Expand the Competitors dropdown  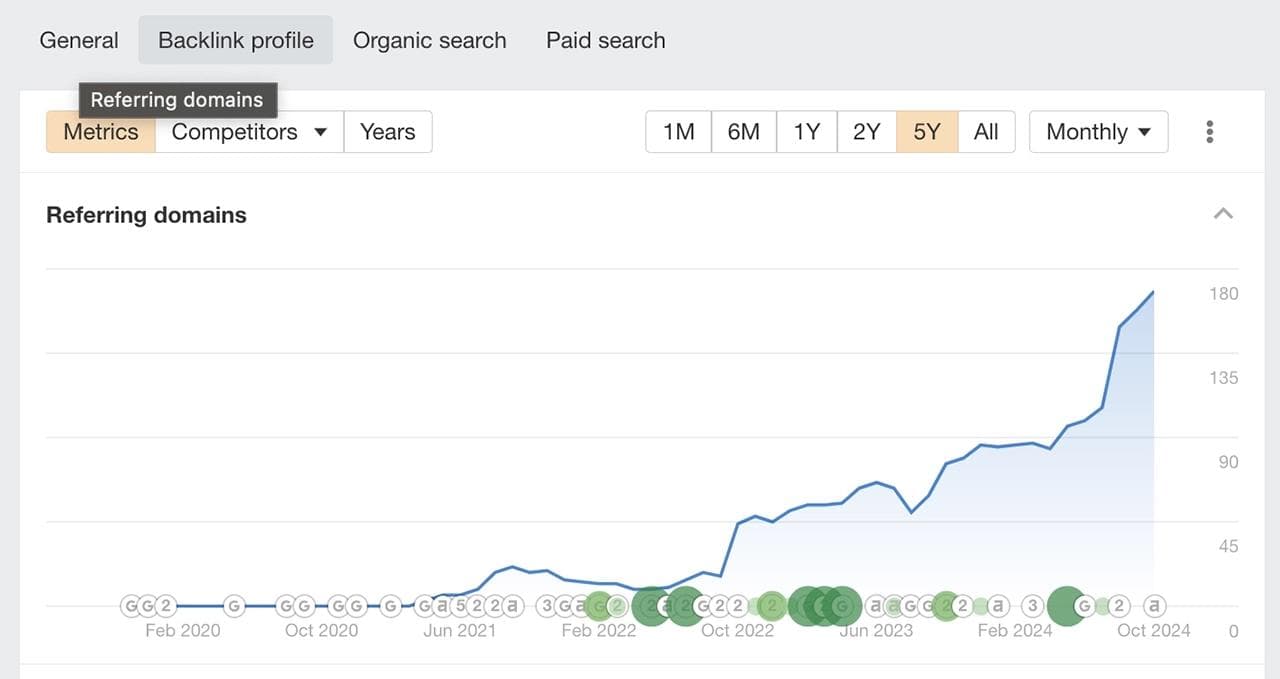point(249,132)
